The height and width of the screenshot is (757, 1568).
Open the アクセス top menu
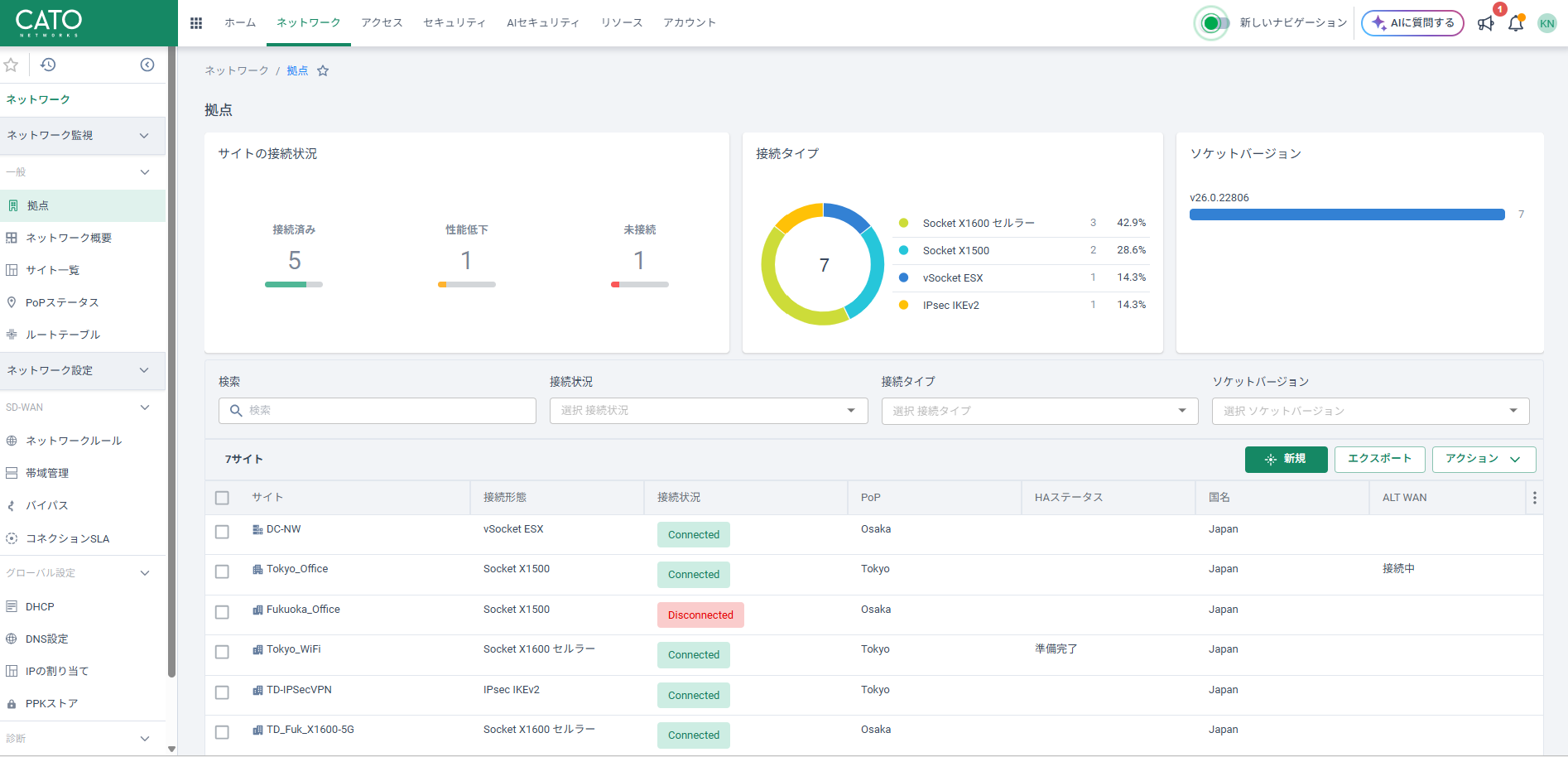coord(382,23)
